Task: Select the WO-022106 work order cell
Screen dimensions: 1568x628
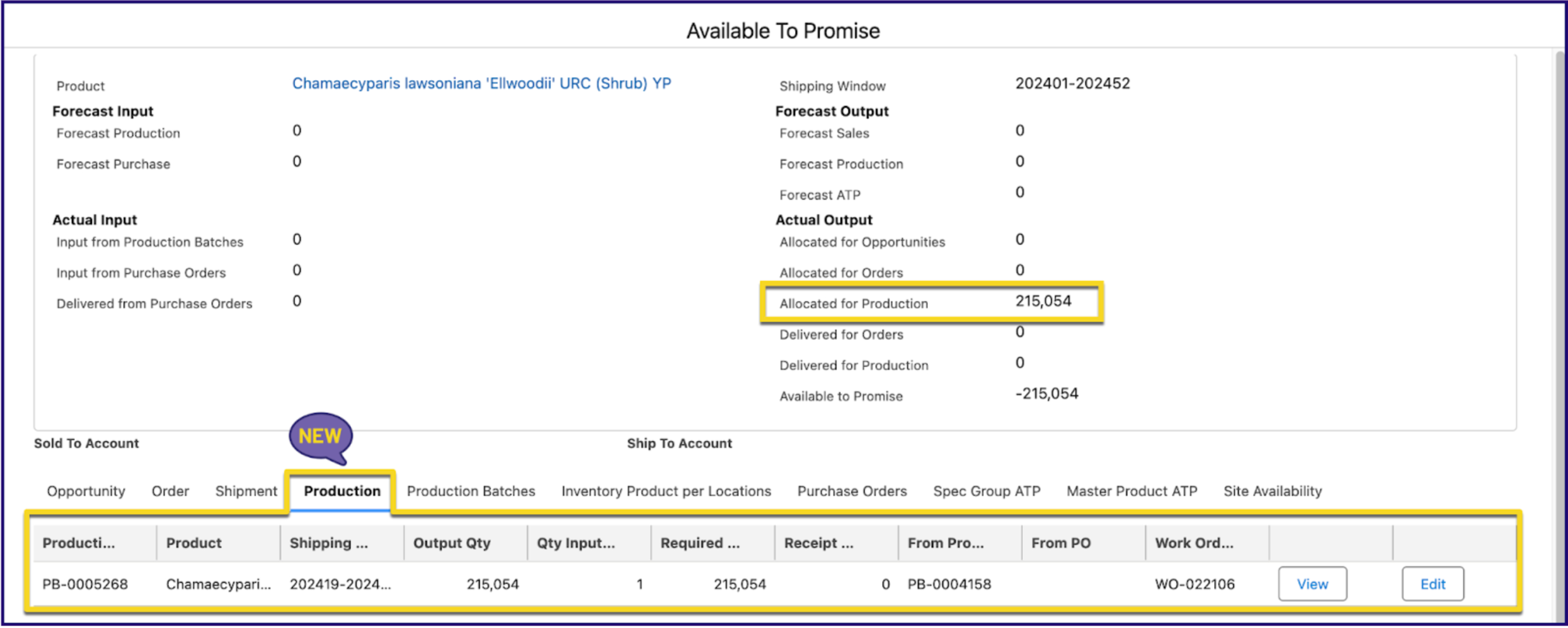Action: [1194, 585]
